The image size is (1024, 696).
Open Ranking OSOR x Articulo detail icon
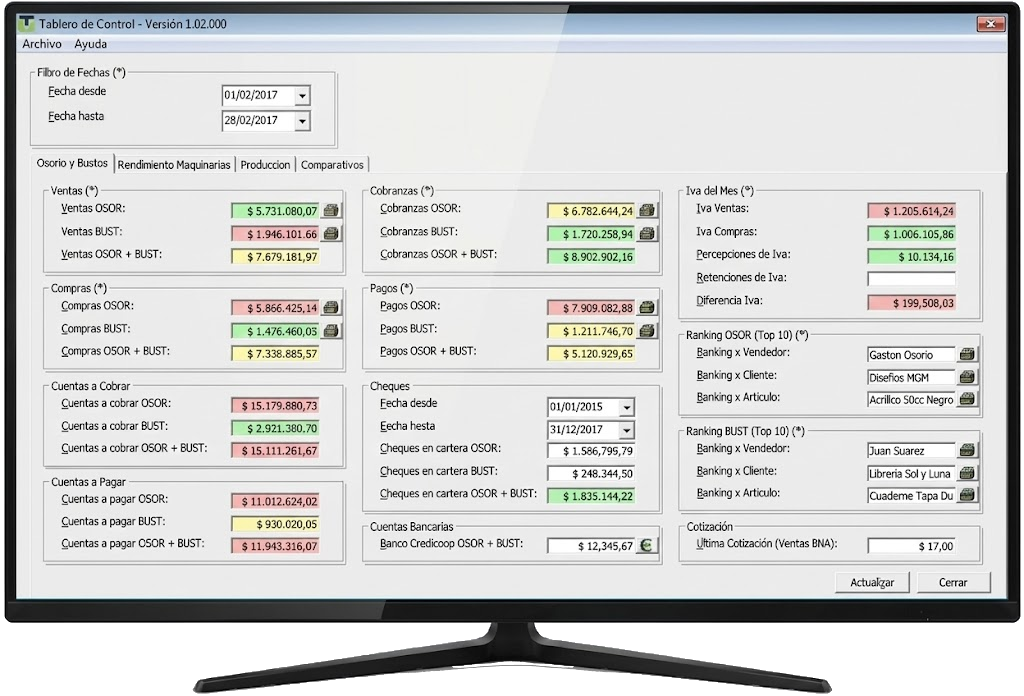coord(967,399)
